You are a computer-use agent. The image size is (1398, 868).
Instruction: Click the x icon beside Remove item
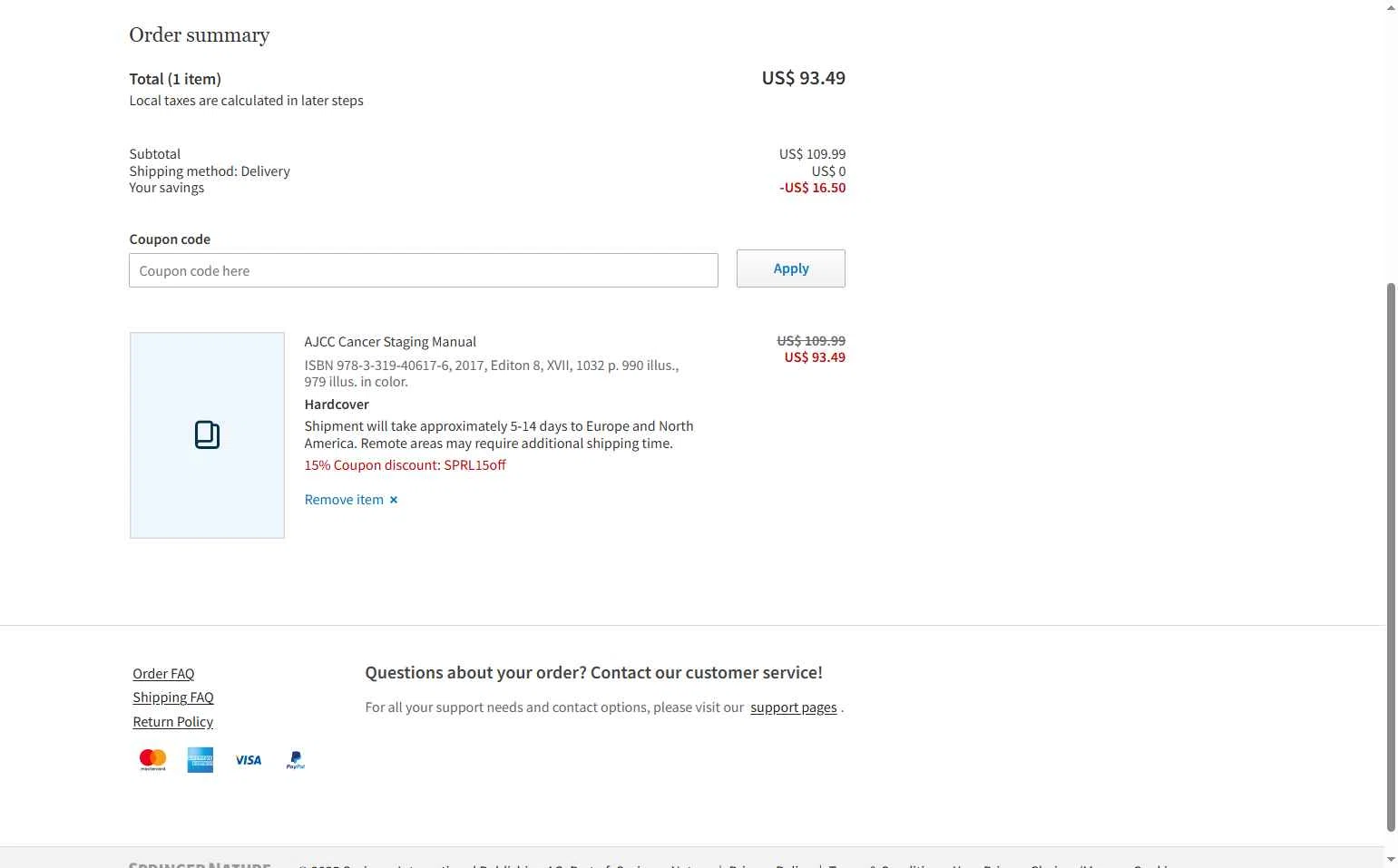click(394, 500)
